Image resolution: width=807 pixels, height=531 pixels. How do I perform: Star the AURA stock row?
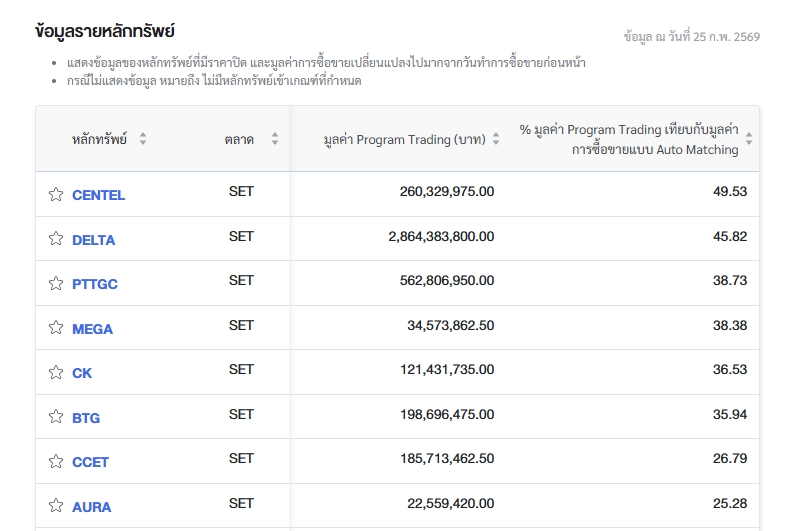coord(56,506)
